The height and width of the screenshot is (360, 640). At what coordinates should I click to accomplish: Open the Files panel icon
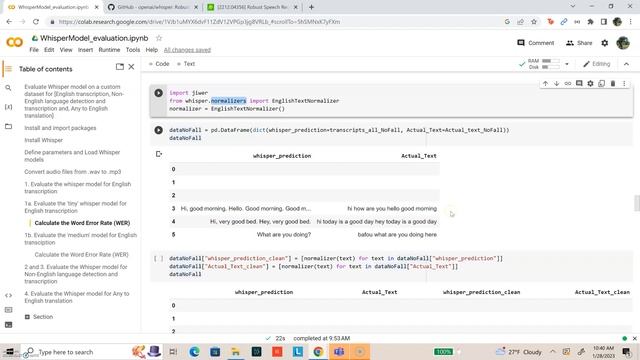tap(8, 127)
